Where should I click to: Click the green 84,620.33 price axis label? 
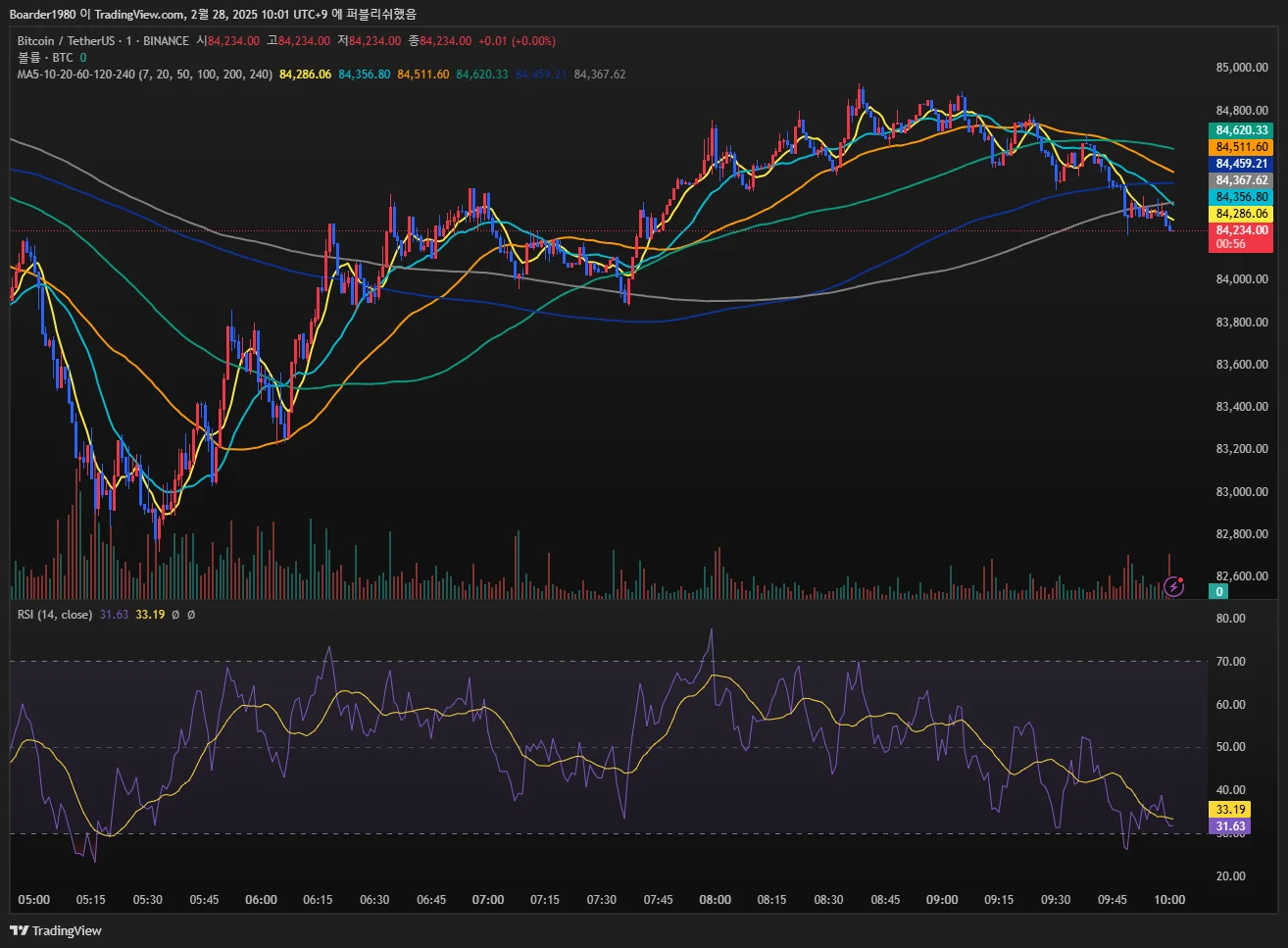point(1241,130)
